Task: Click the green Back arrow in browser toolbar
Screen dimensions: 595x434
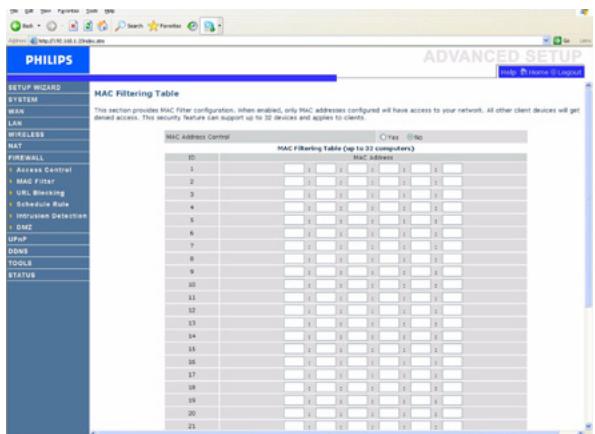Action: (x=16, y=26)
